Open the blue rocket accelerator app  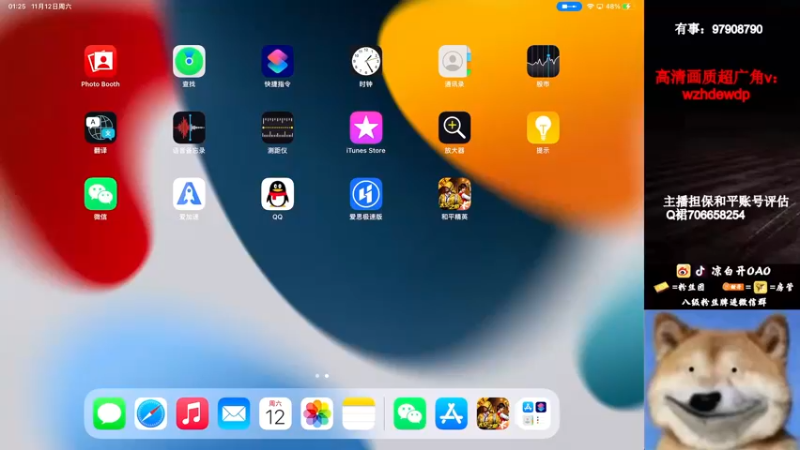click(189, 194)
